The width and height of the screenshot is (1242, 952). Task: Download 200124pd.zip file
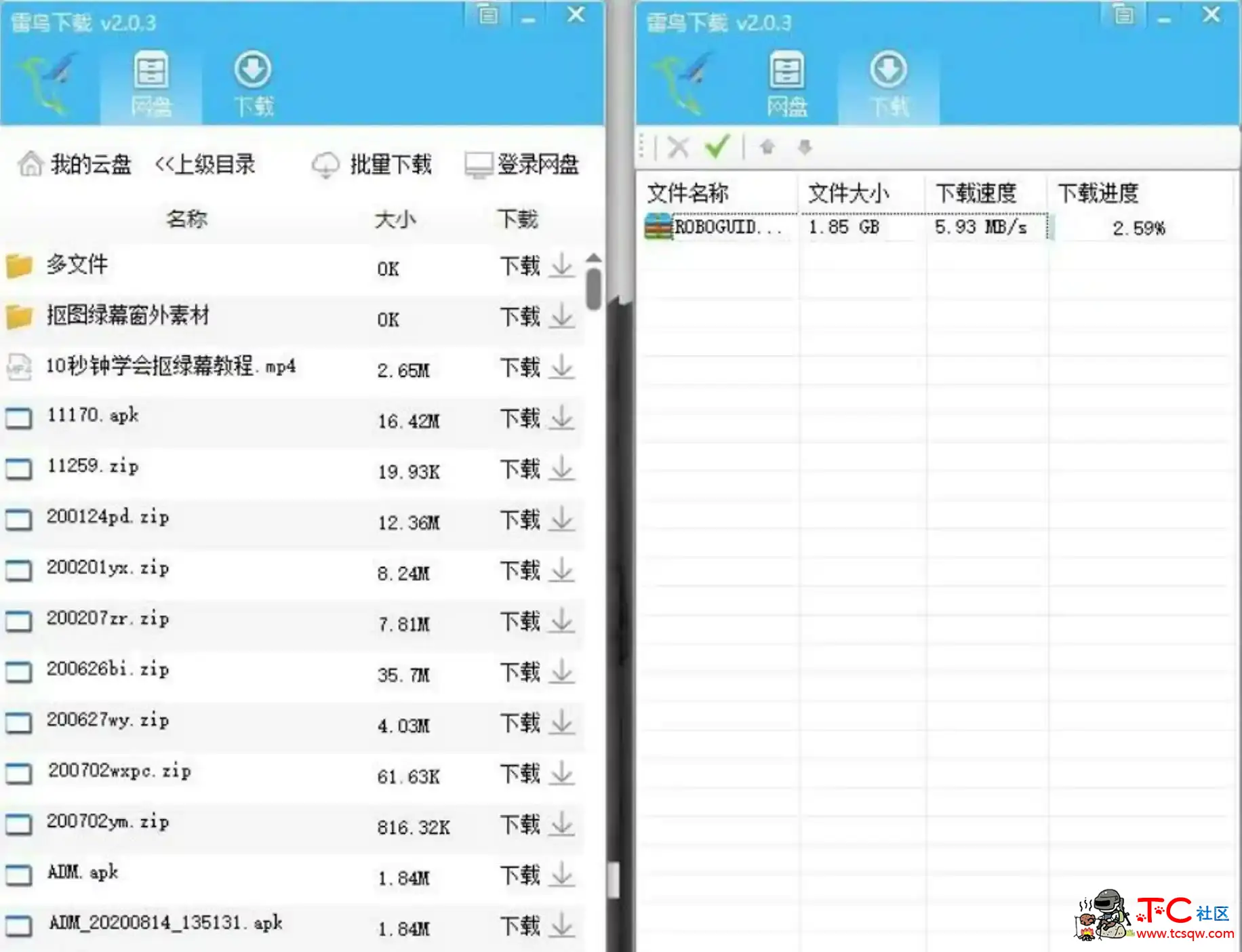coord(537,519)
